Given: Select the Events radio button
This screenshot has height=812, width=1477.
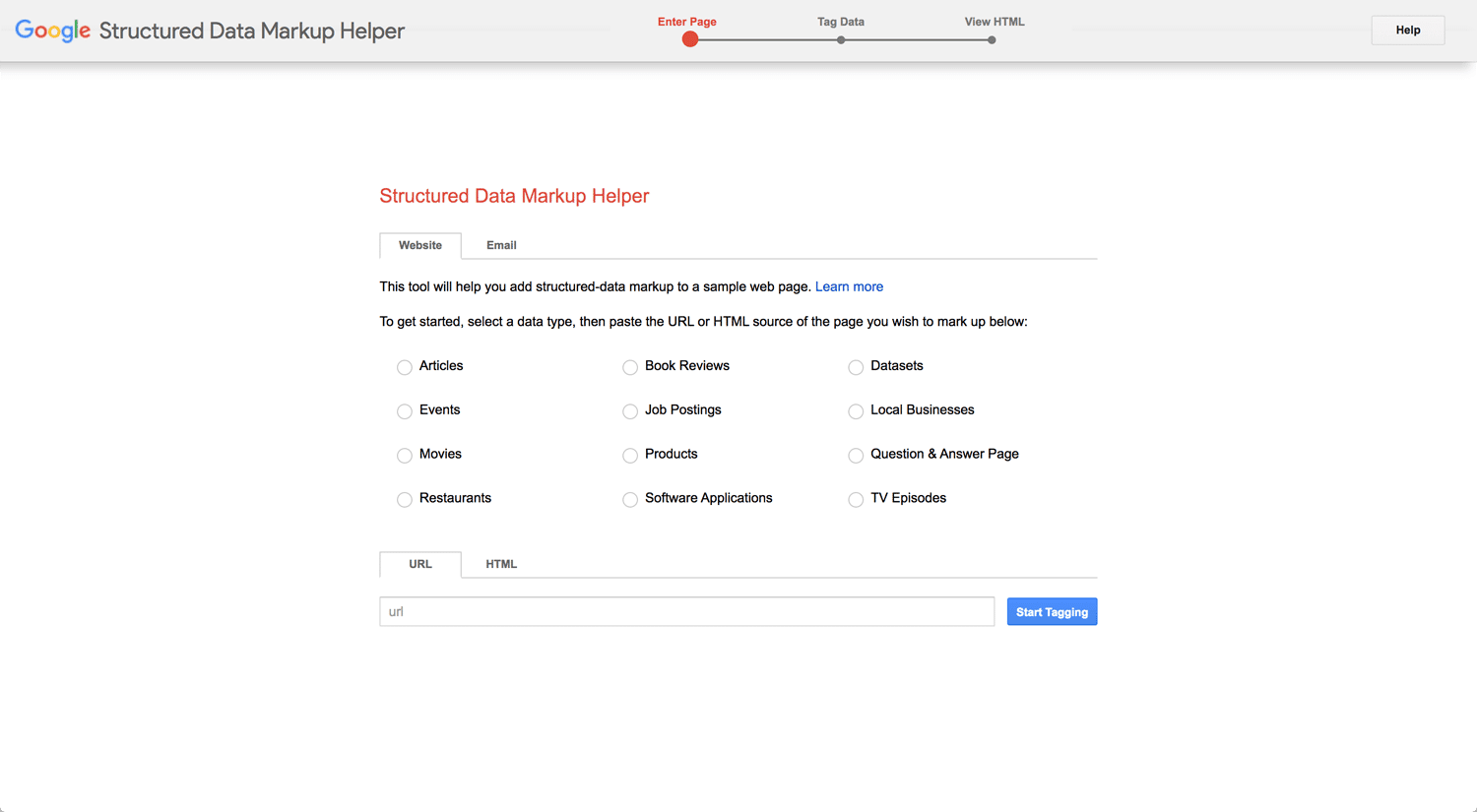Looking at the screenshot, I should (x=405, y=411).
